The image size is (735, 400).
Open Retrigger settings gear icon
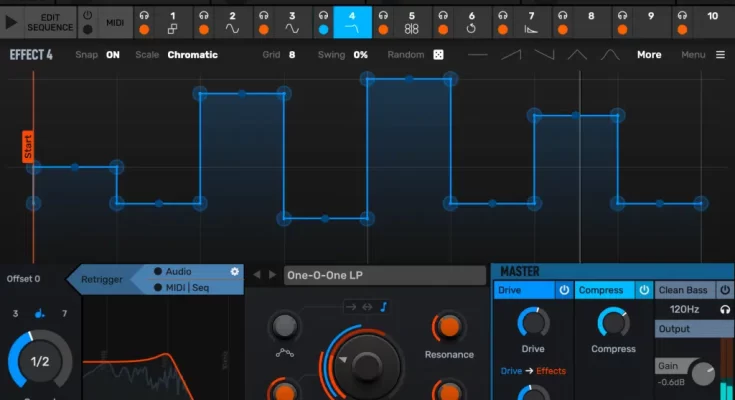click(x=235, y=271)
